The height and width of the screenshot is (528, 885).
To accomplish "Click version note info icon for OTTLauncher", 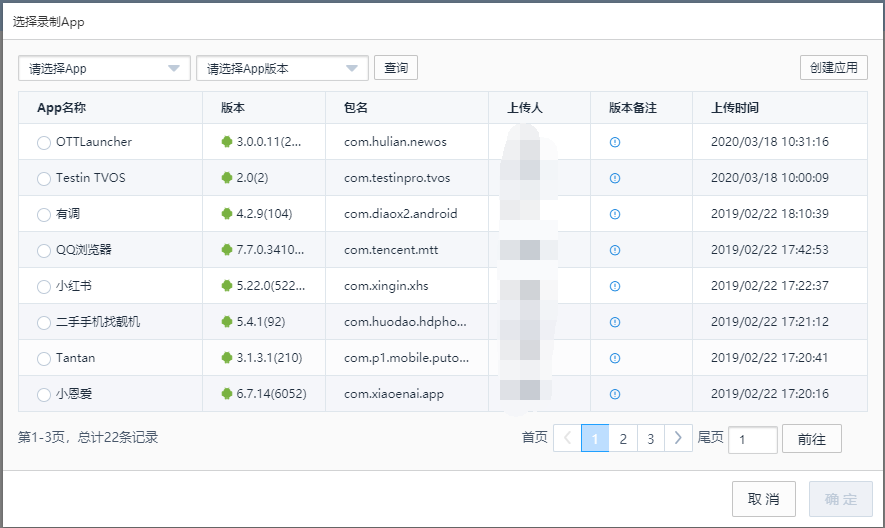I will coord(615,142).
